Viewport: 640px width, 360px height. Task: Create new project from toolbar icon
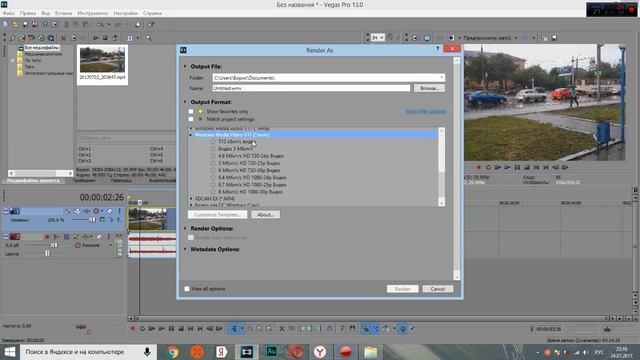[6, 24]
